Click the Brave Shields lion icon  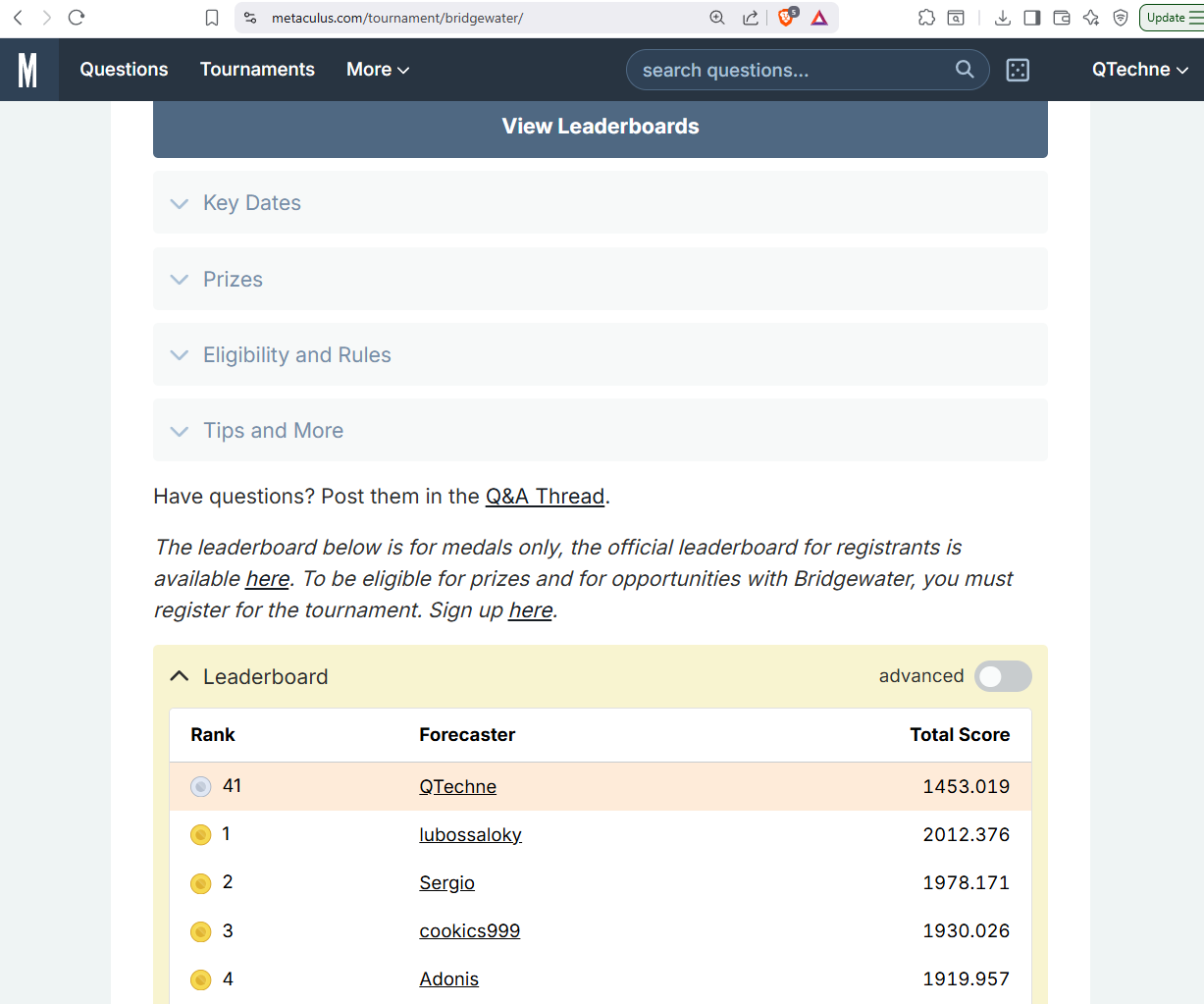[786, 18]
